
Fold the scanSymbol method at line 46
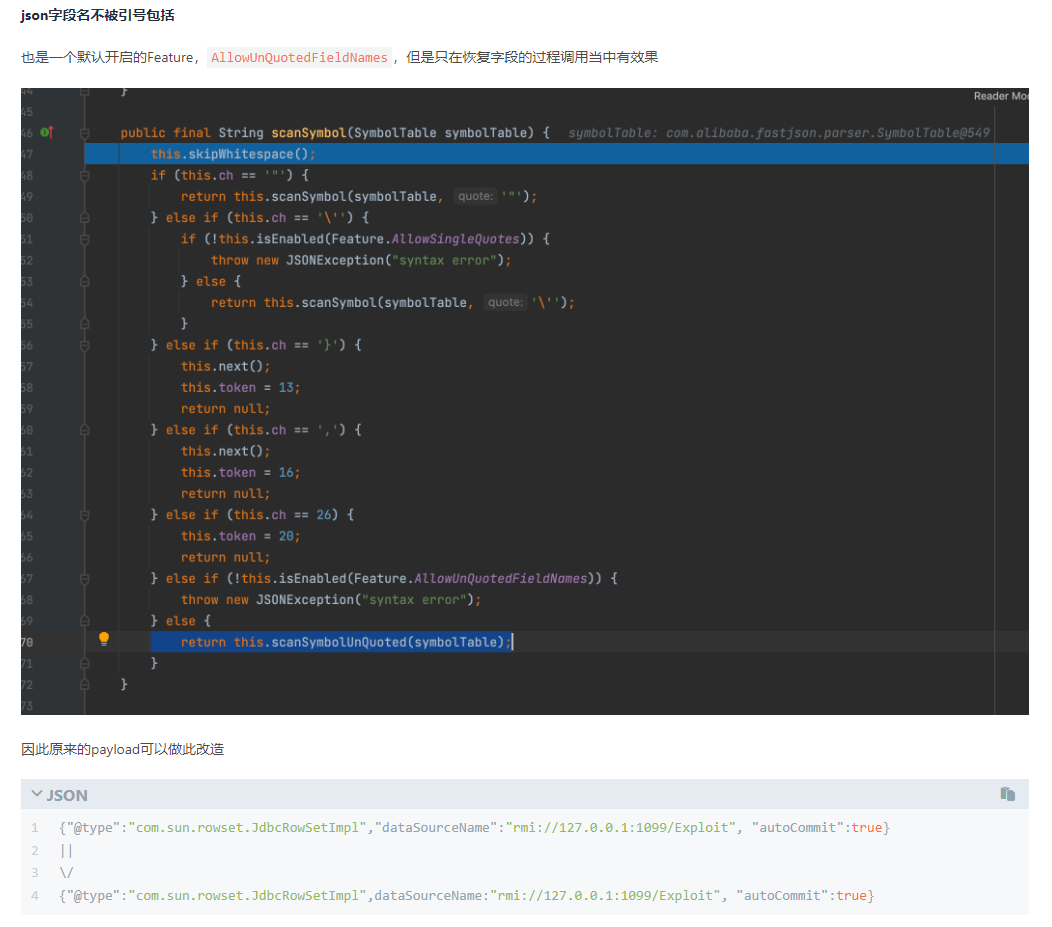click(x=85, y=133)
